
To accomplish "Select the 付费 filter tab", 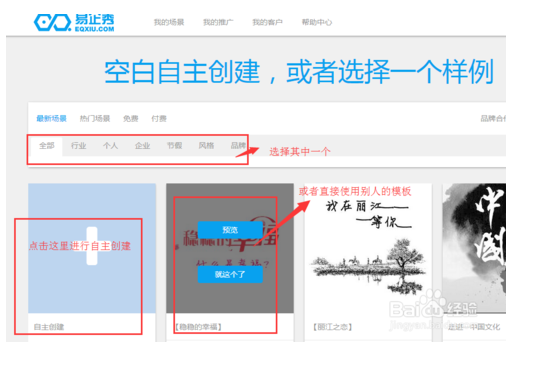I will [x=159, y=118].
